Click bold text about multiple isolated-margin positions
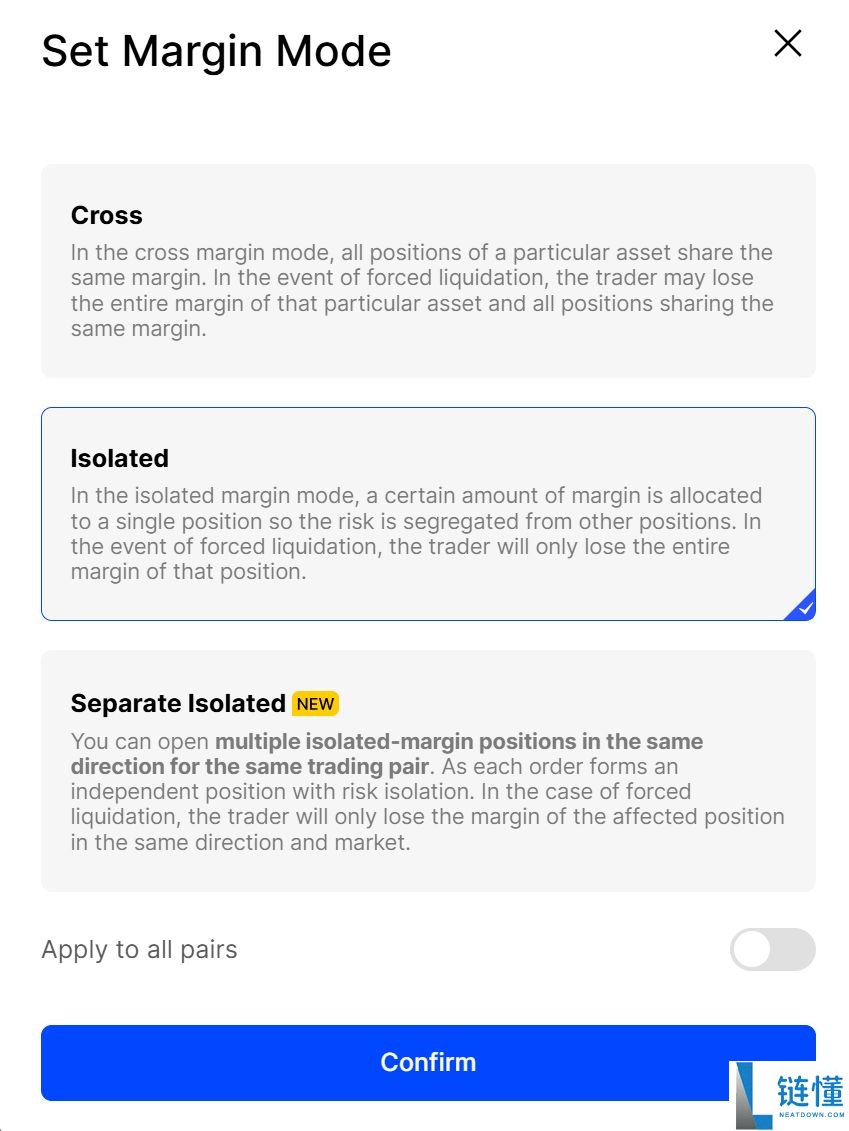 click(387, 753)
